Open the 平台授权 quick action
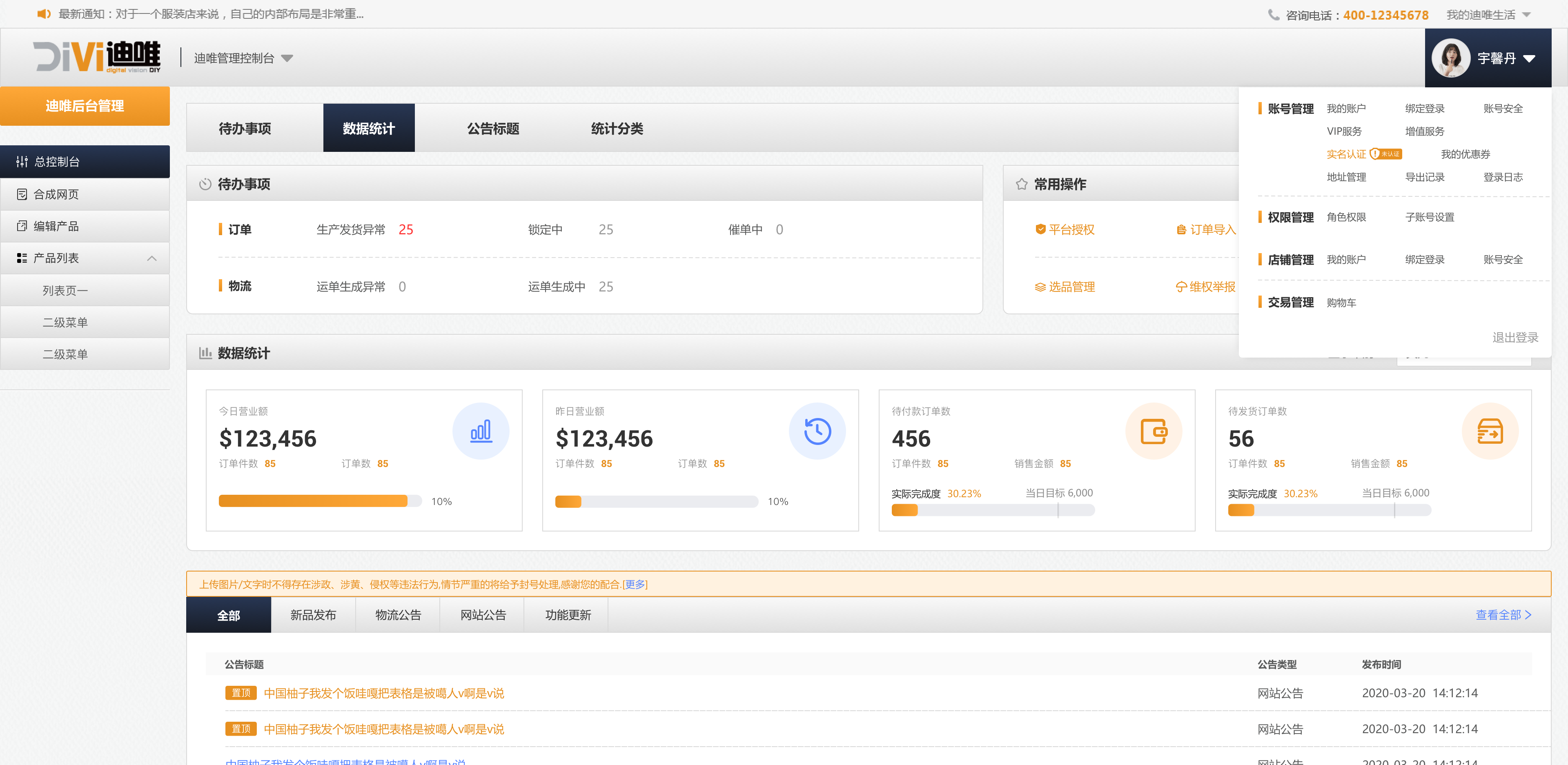The height and width of the screenshot is (765, 1568). pyautogui.click(x=1065, y=229)
